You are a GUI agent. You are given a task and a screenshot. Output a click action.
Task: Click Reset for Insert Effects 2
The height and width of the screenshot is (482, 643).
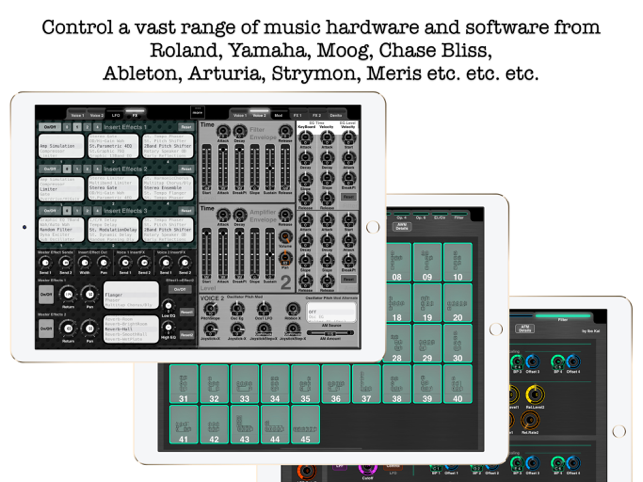pos(186,169)
